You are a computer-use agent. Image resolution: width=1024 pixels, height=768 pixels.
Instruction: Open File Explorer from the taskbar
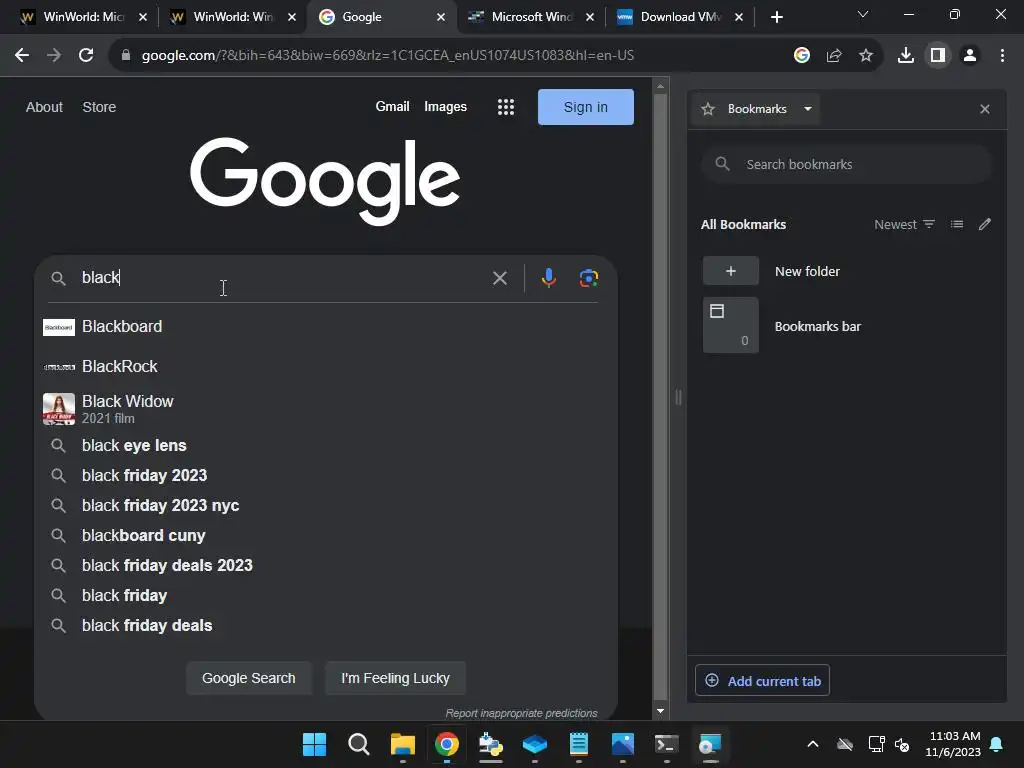(x=402, y=744)
